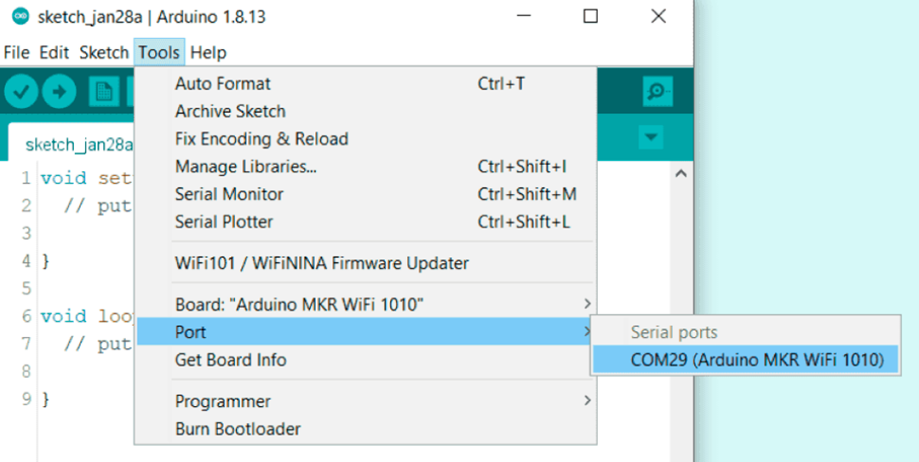Select Manage Libraries menu entry

(246, 166)
